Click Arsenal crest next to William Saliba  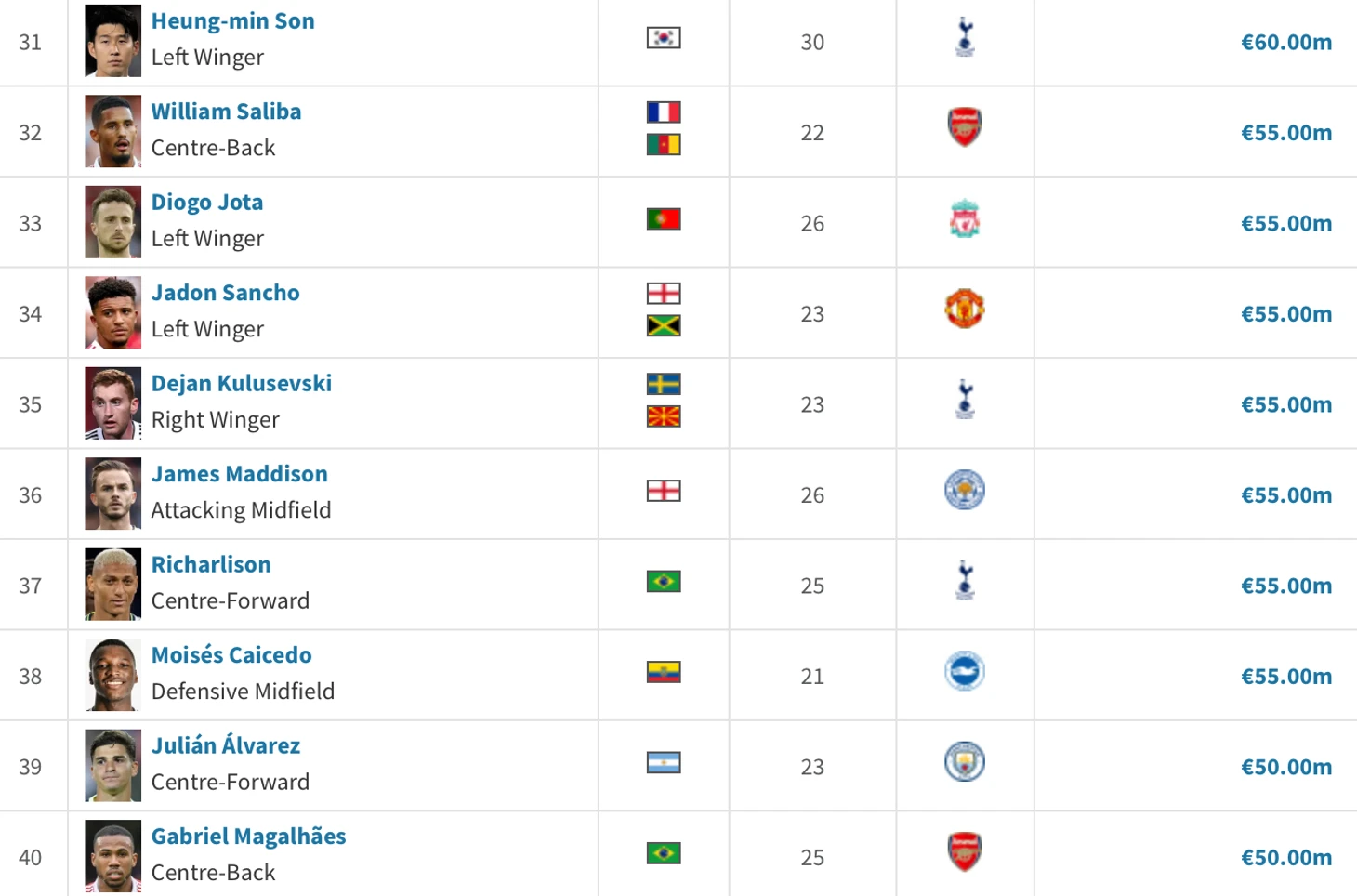coord(965,127)
